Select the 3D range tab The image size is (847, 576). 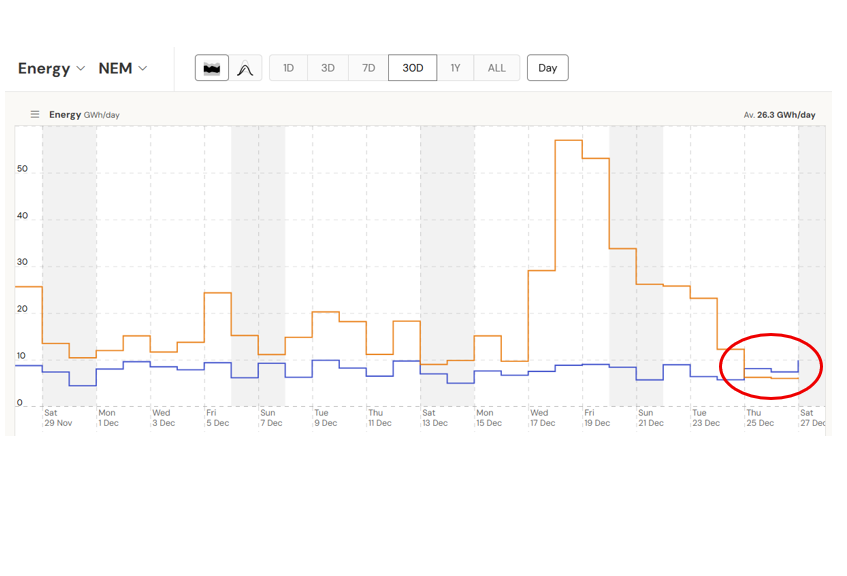328,68
